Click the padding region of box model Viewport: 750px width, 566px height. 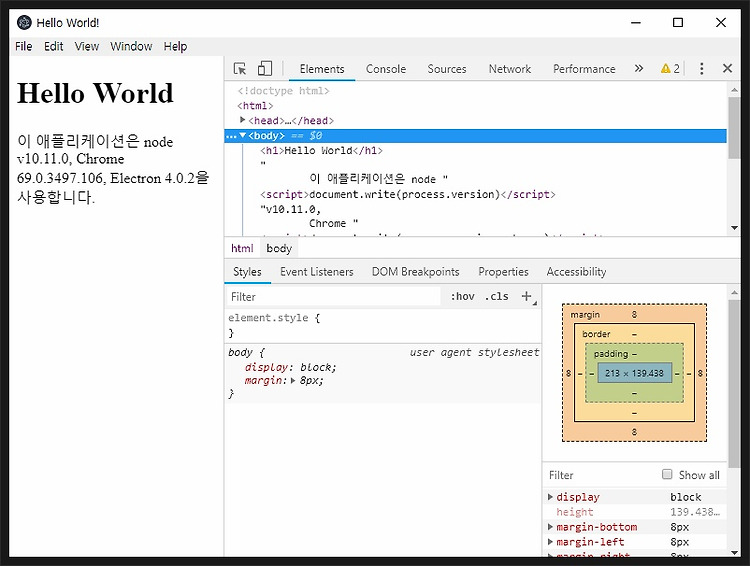(611, 354)
